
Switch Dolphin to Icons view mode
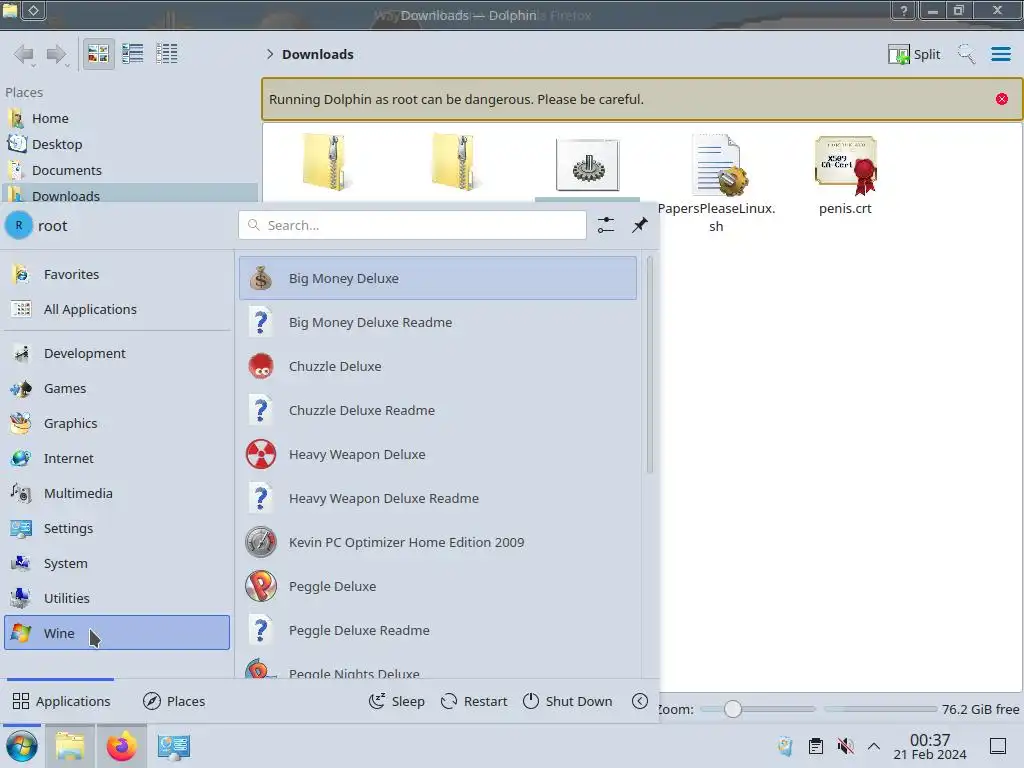(x=99, y=54)
